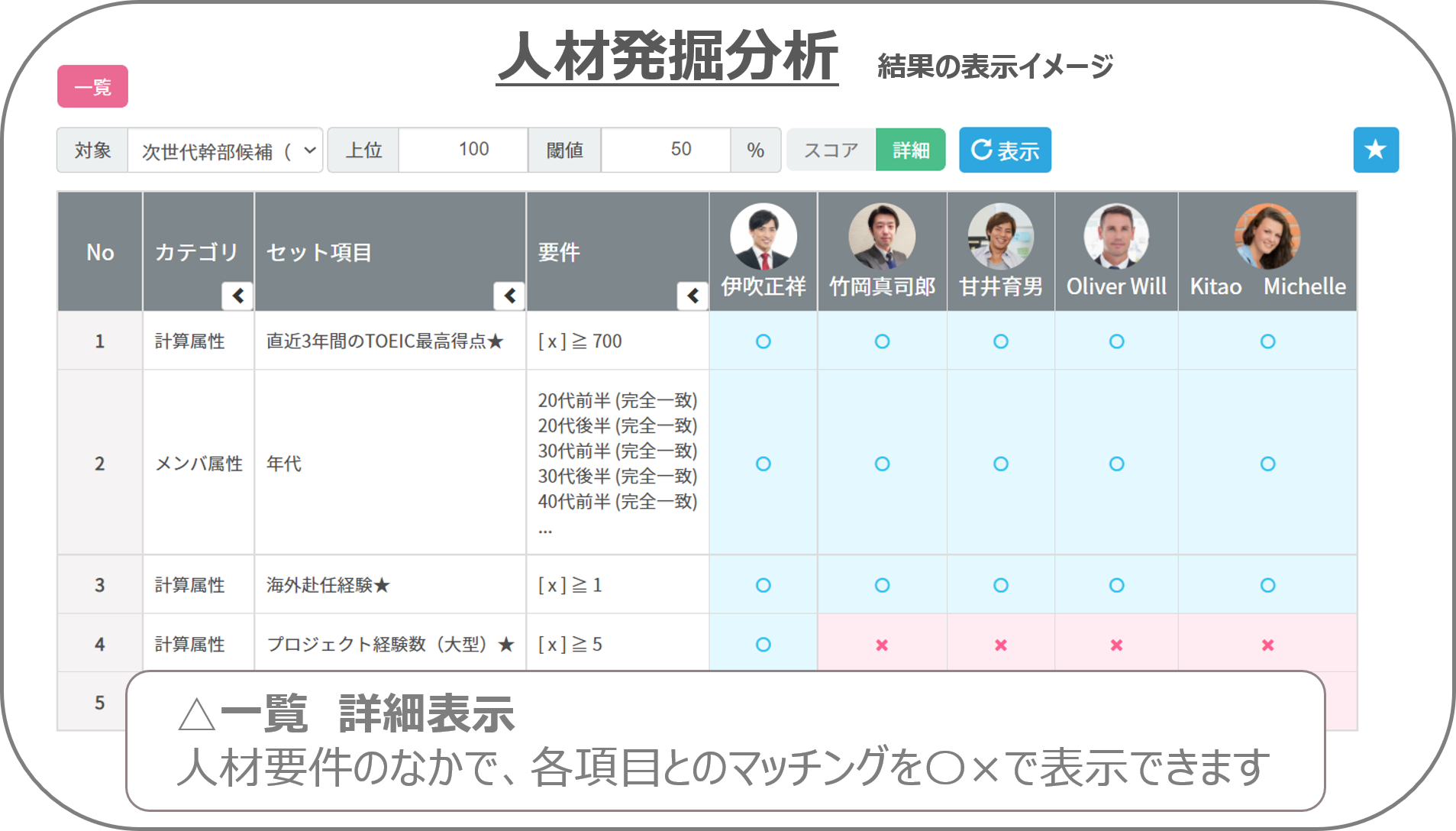Click Kitao Michelle's profile photo
Image resolution: width=1456 pixels, height=831 pixels.
1267,237
